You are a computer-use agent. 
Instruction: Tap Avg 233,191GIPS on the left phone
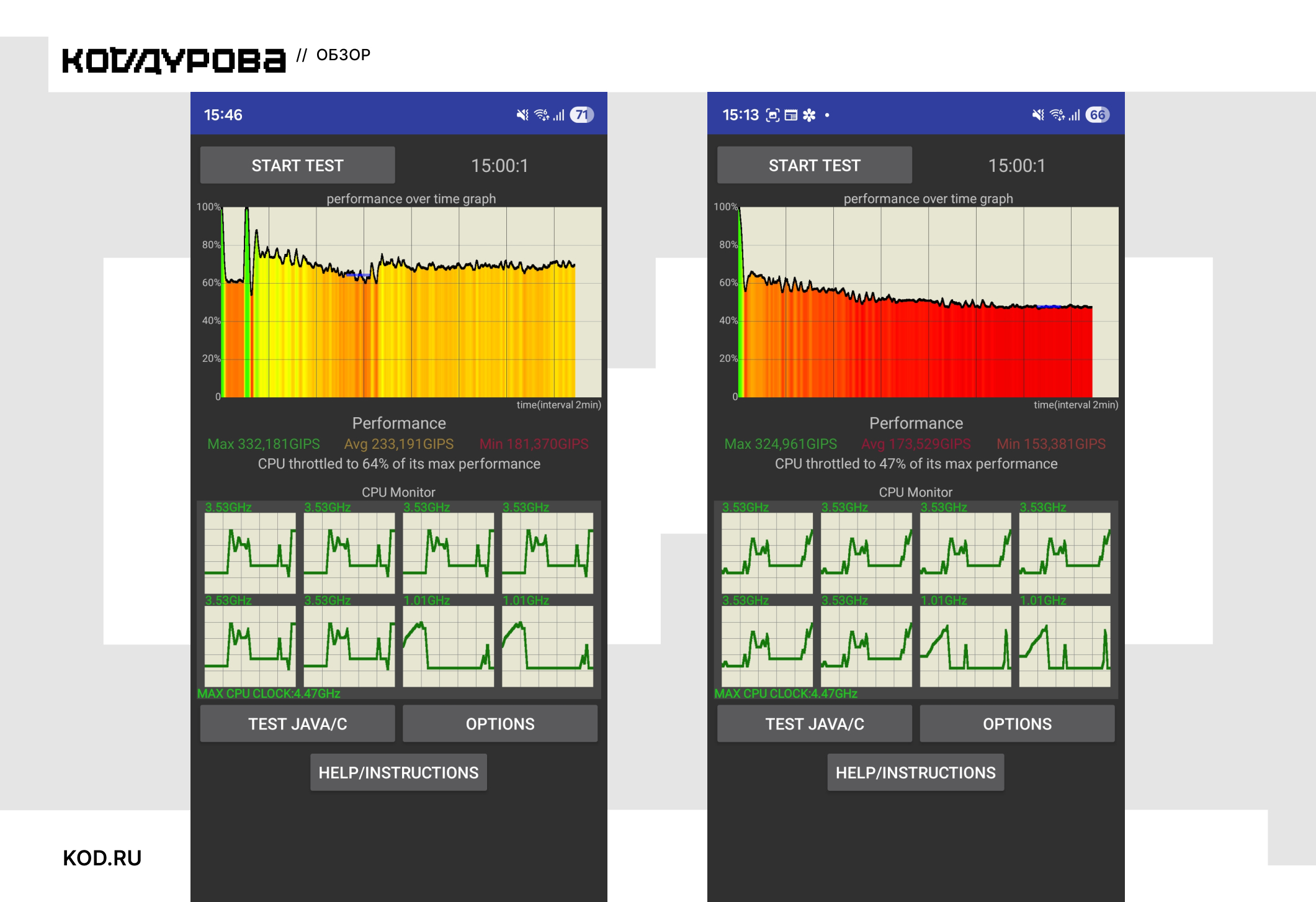(x=399, y=444)
